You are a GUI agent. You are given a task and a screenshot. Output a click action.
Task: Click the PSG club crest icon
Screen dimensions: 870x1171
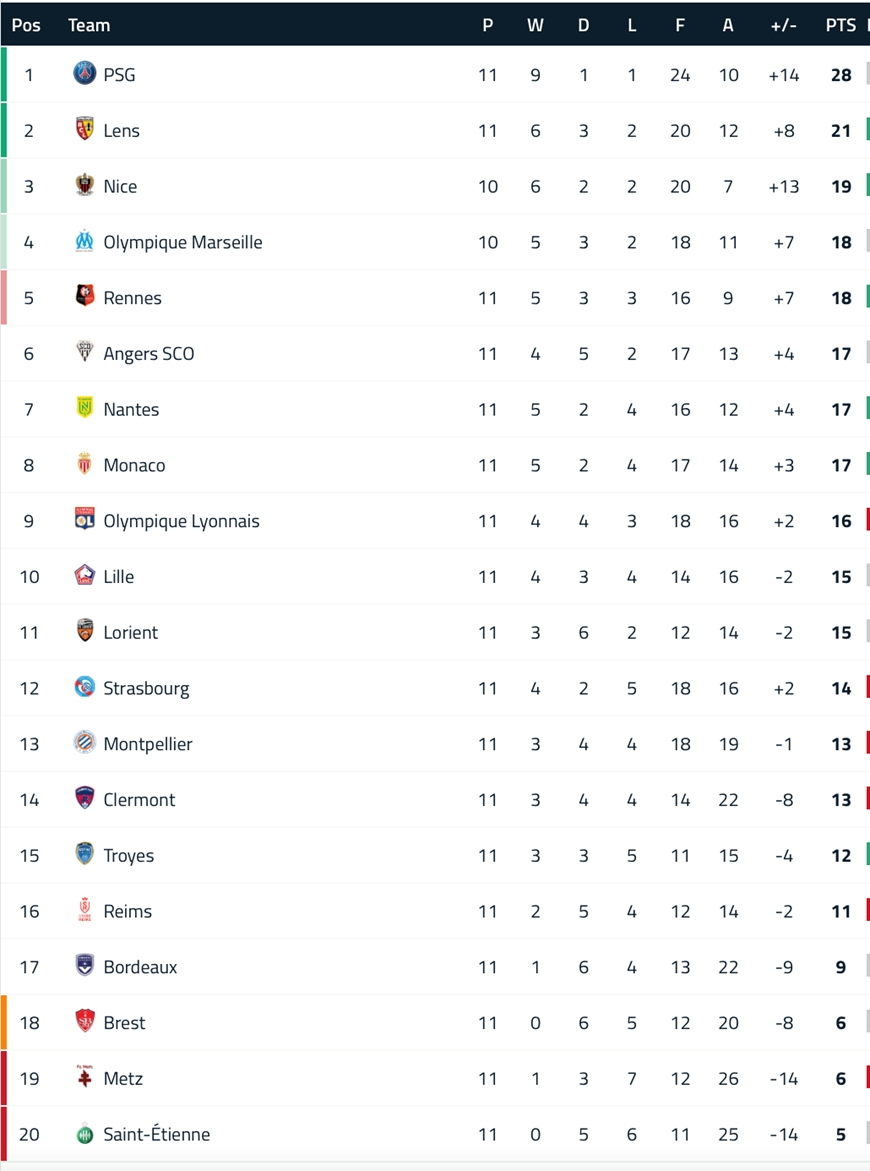pos(84,73)
